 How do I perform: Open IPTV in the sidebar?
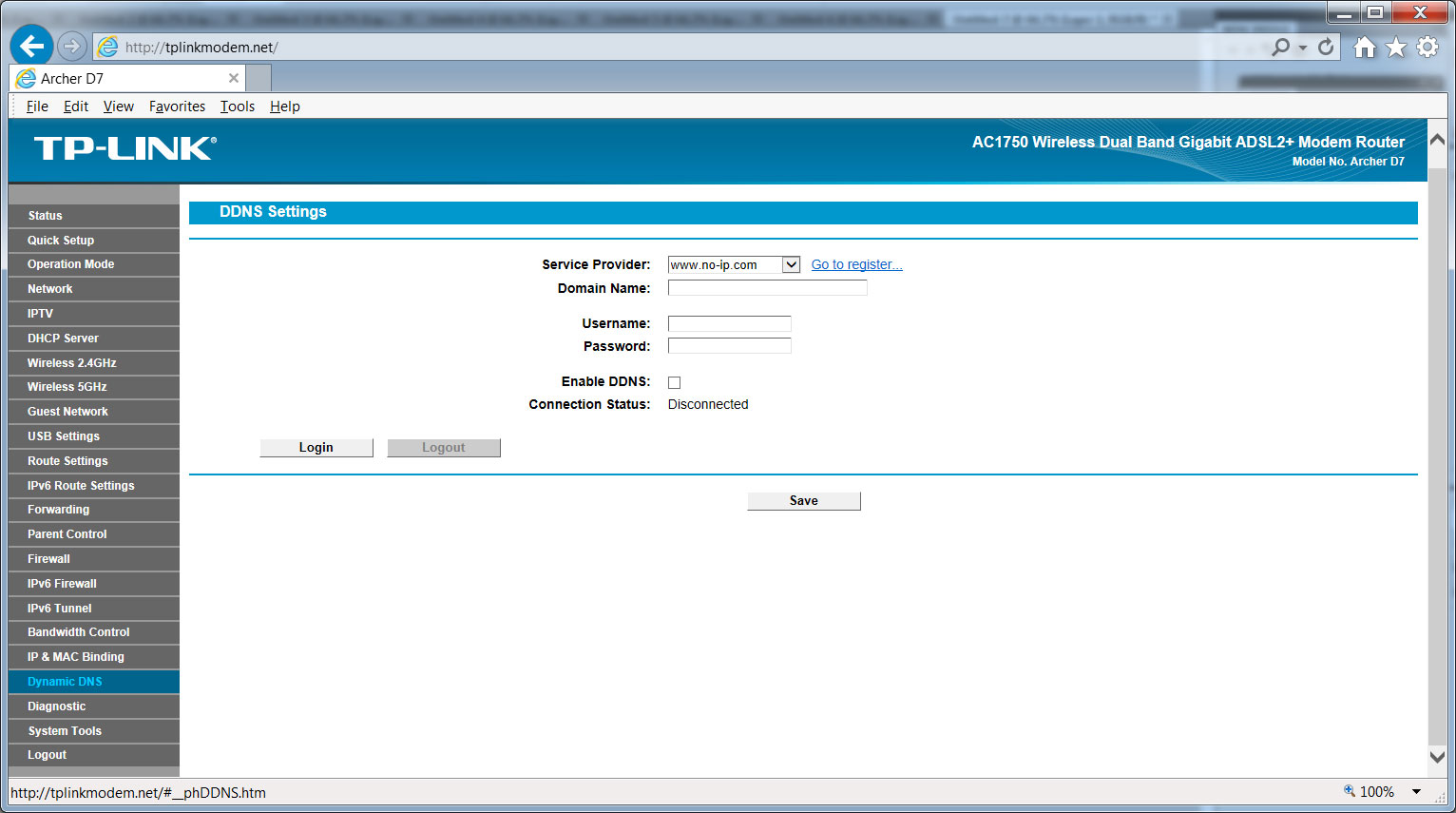pos(93,314)
